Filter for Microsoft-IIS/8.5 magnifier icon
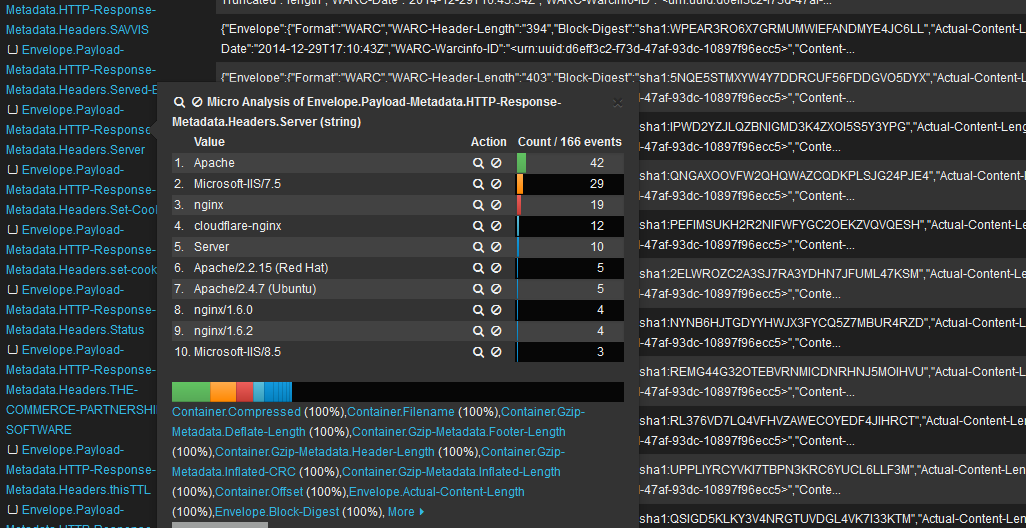The height and width of the screenshot is (528, 1026). (x=478, y=352)
